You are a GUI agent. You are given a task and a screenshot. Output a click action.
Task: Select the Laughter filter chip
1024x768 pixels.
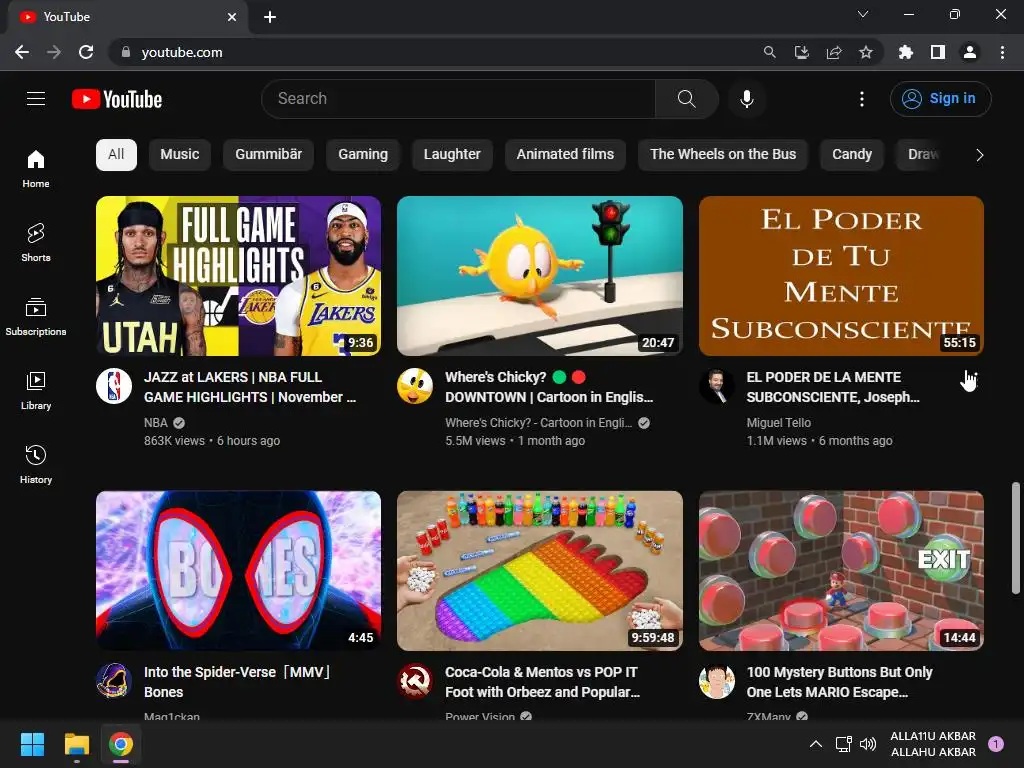coord(452,155)
